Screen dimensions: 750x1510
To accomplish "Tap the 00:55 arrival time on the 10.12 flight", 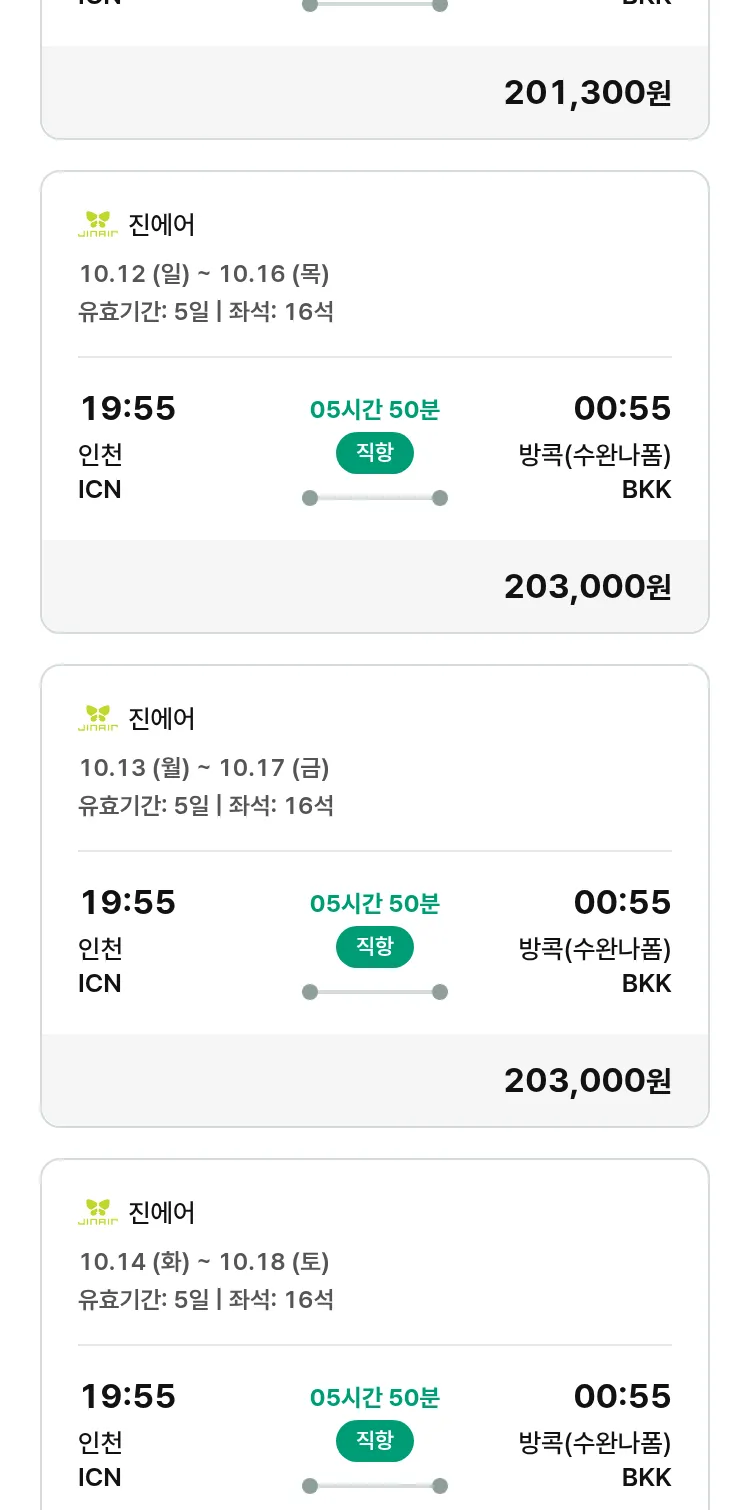I will tap(622, 409).
